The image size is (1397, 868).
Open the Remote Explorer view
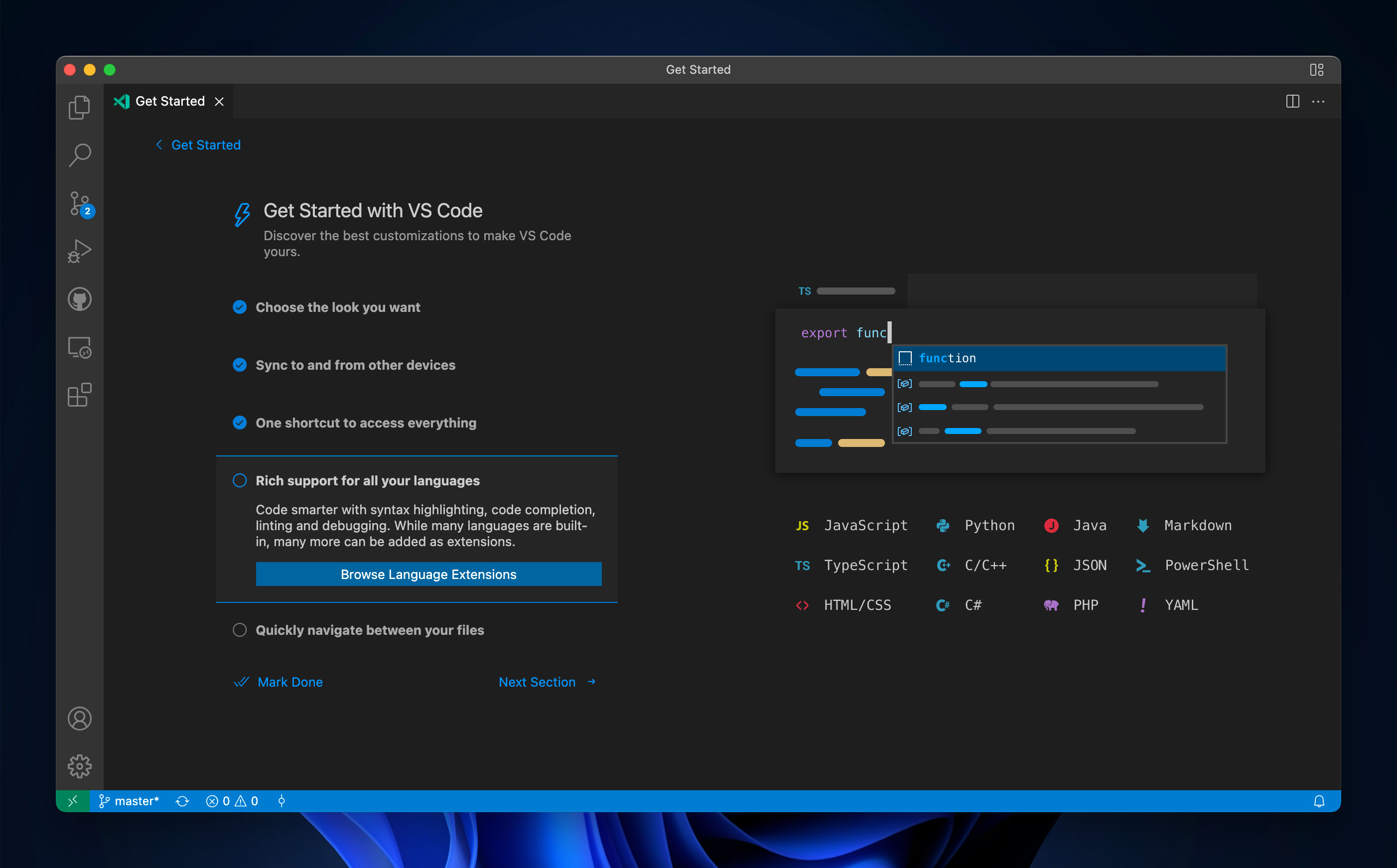[79, 347]
